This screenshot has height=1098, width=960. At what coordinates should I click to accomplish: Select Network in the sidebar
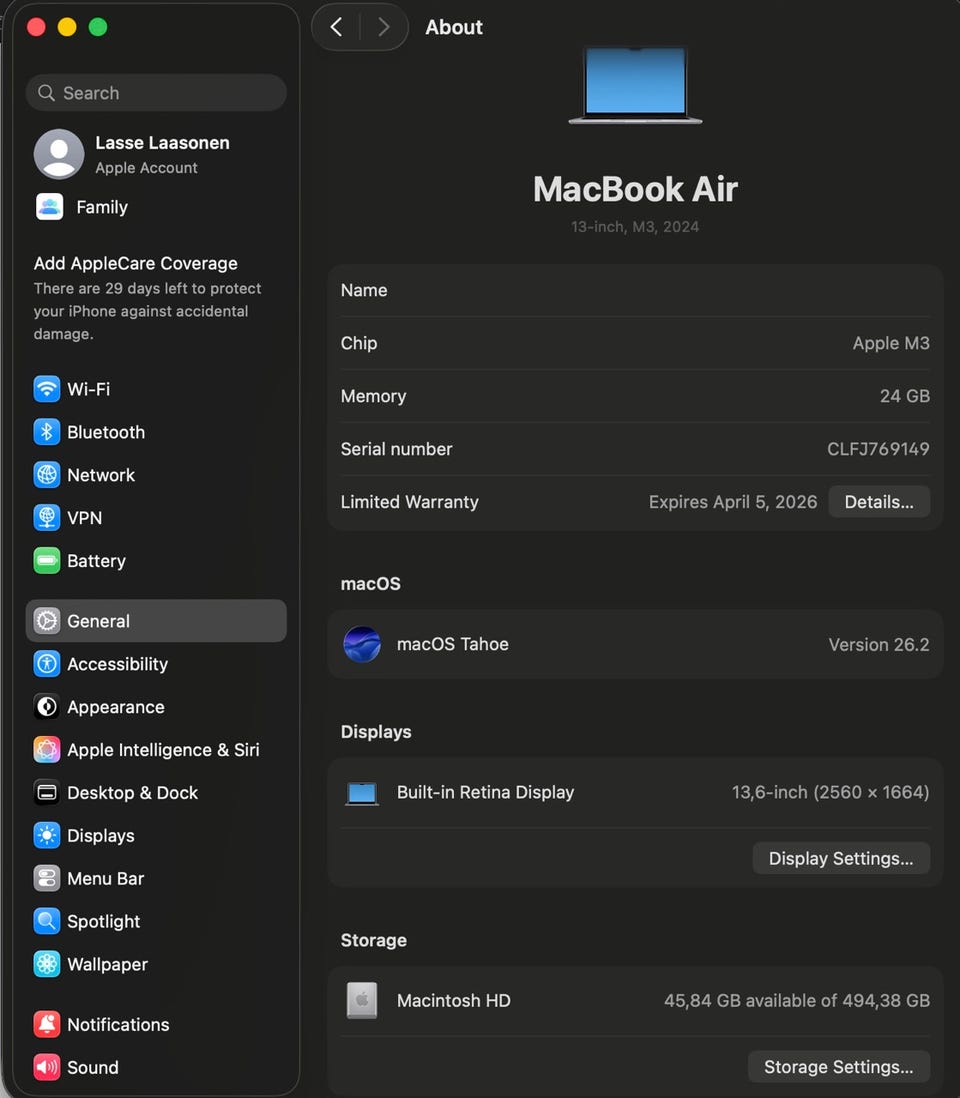pos(156,475)
